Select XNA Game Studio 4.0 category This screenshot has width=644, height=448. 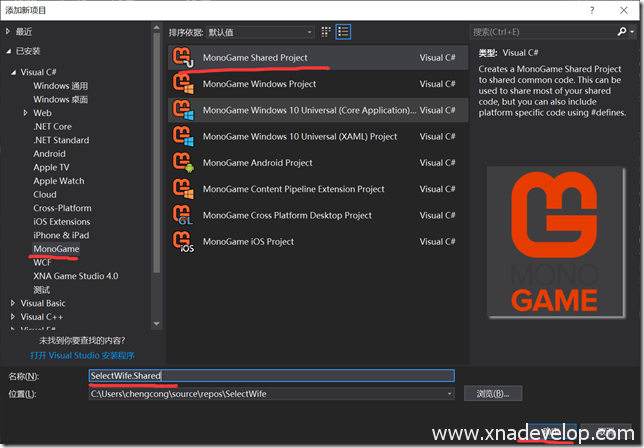(75, 275)
